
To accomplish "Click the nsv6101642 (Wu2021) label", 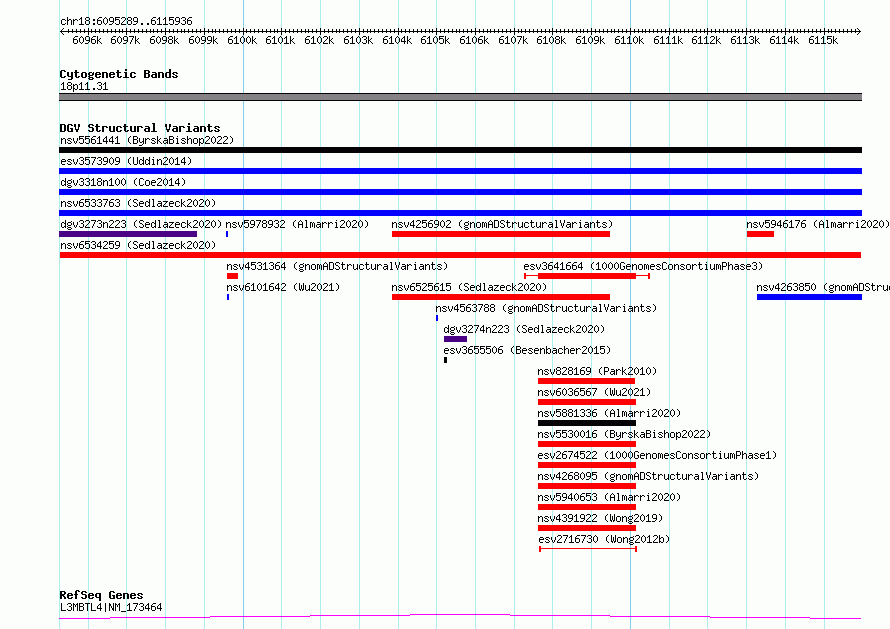I will 283,287.
